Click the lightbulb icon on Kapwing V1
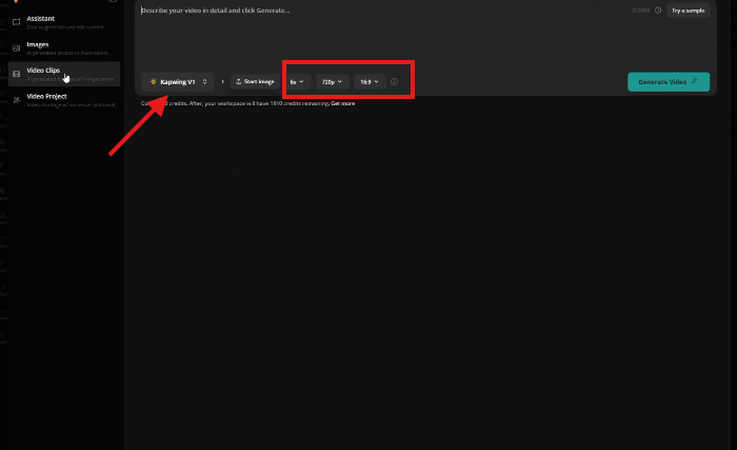Screen dimensions: 737x450 (x=153, y=82)
